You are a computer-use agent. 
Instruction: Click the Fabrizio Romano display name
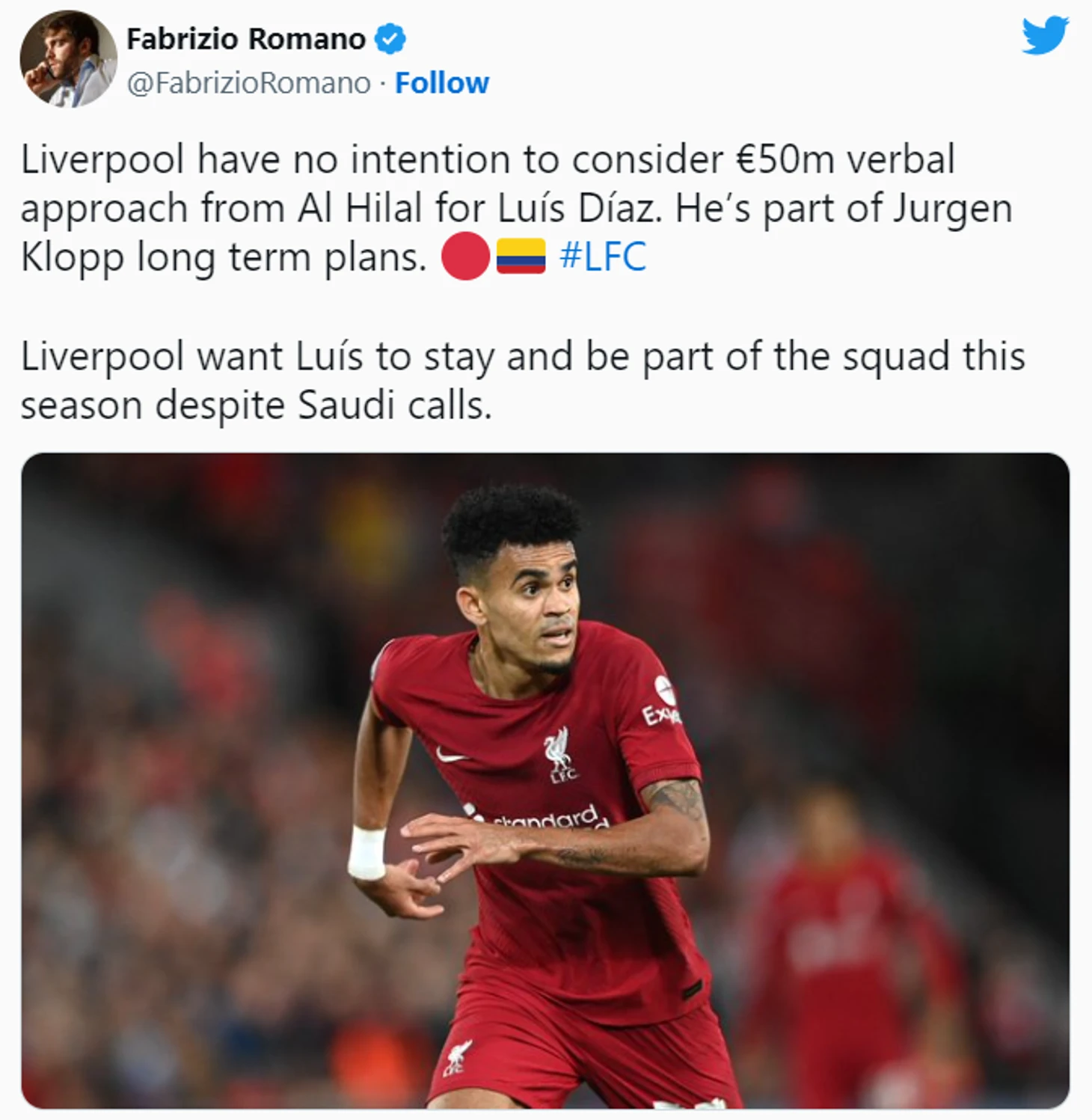pos(246,39)
